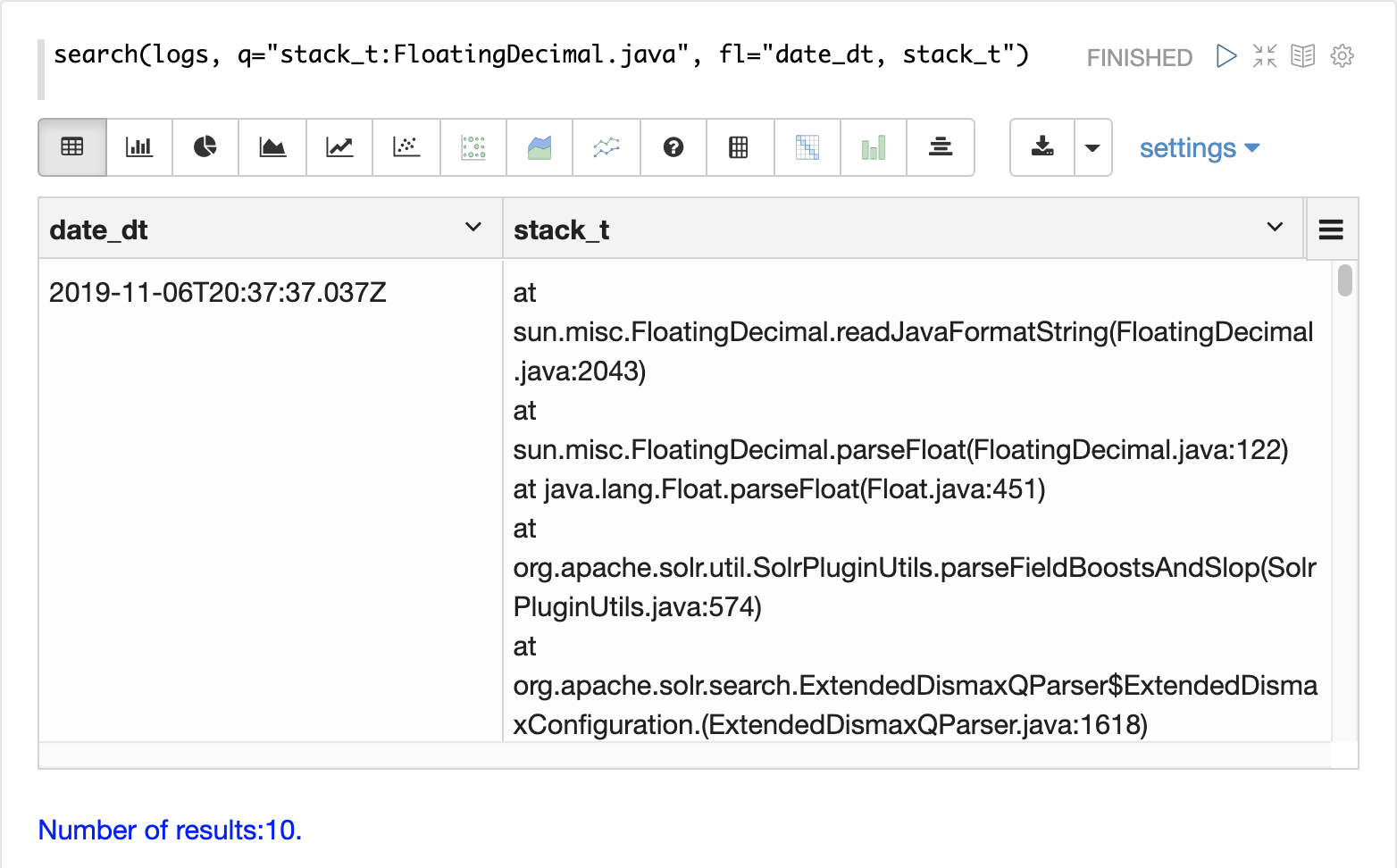Open the stack_t column menu chevron

(1275, 228)
